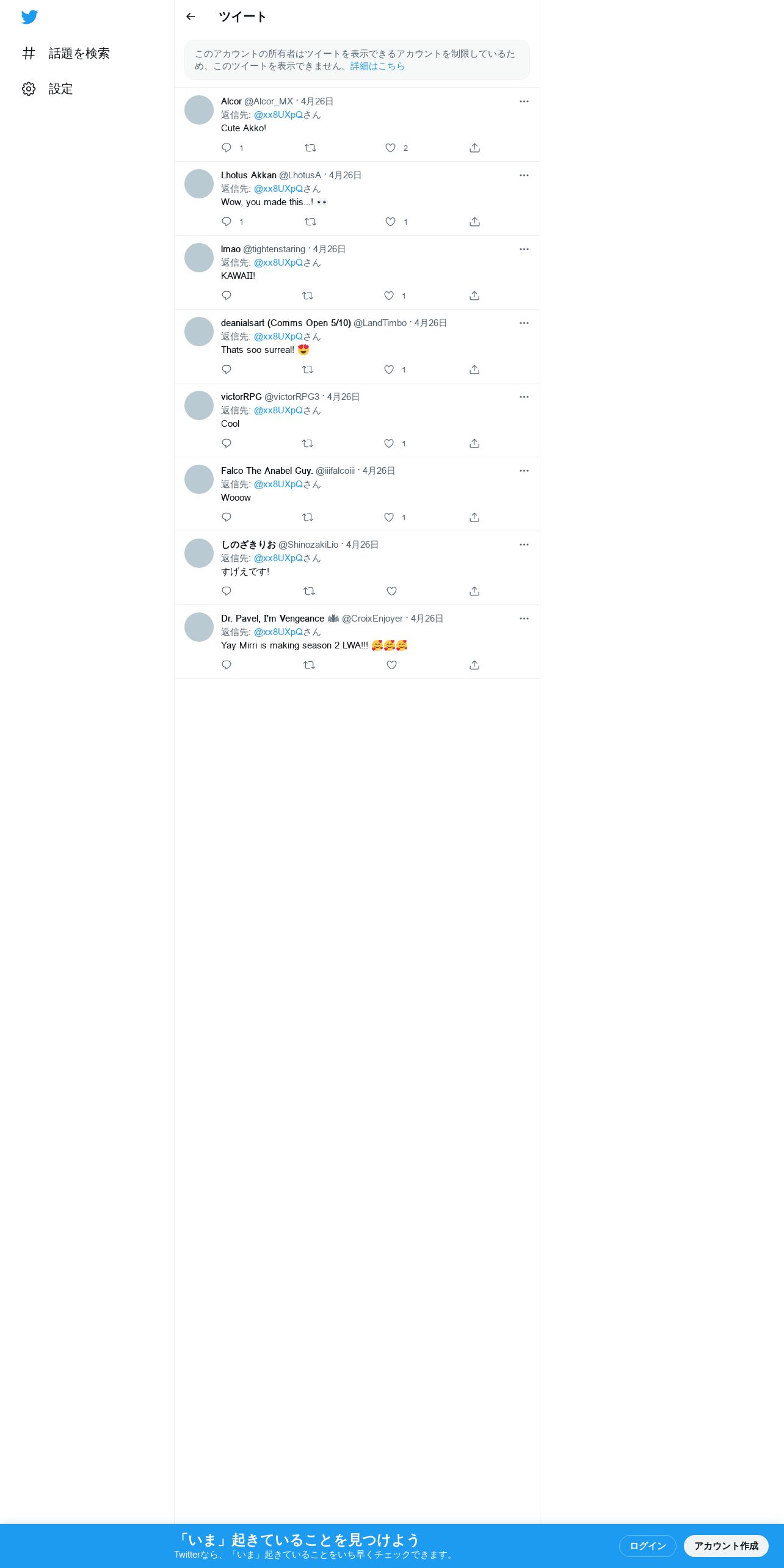Click the Twitter bird logo

point(29,17)
